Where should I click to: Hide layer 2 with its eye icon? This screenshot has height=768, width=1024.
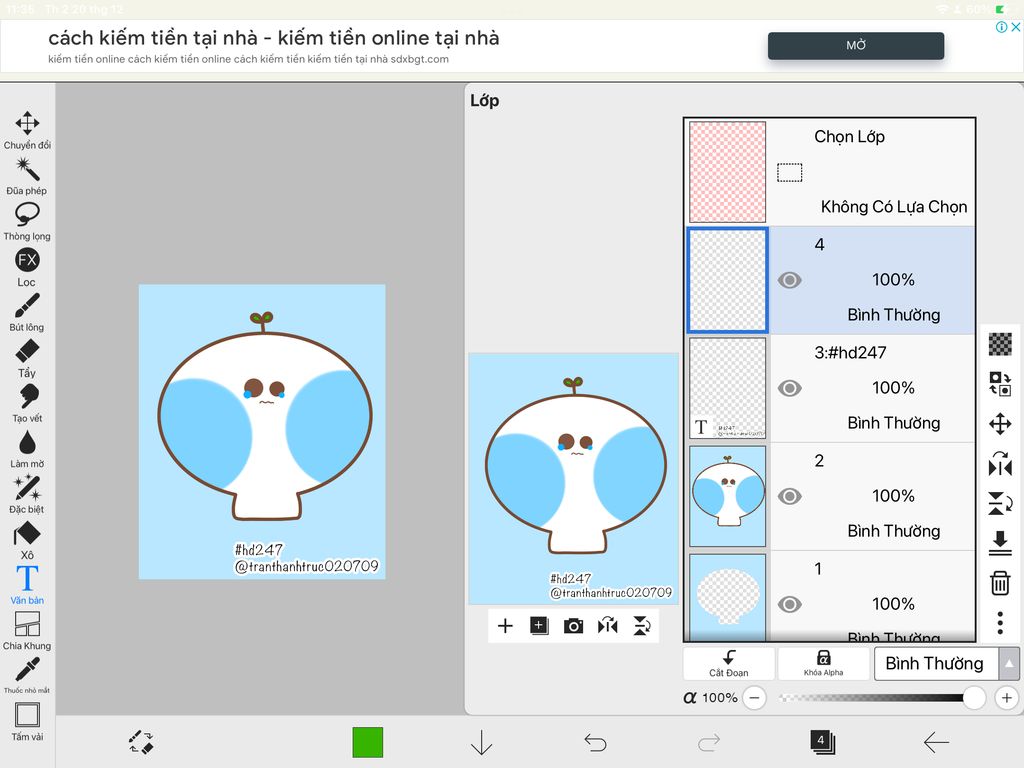pos(790,496)
